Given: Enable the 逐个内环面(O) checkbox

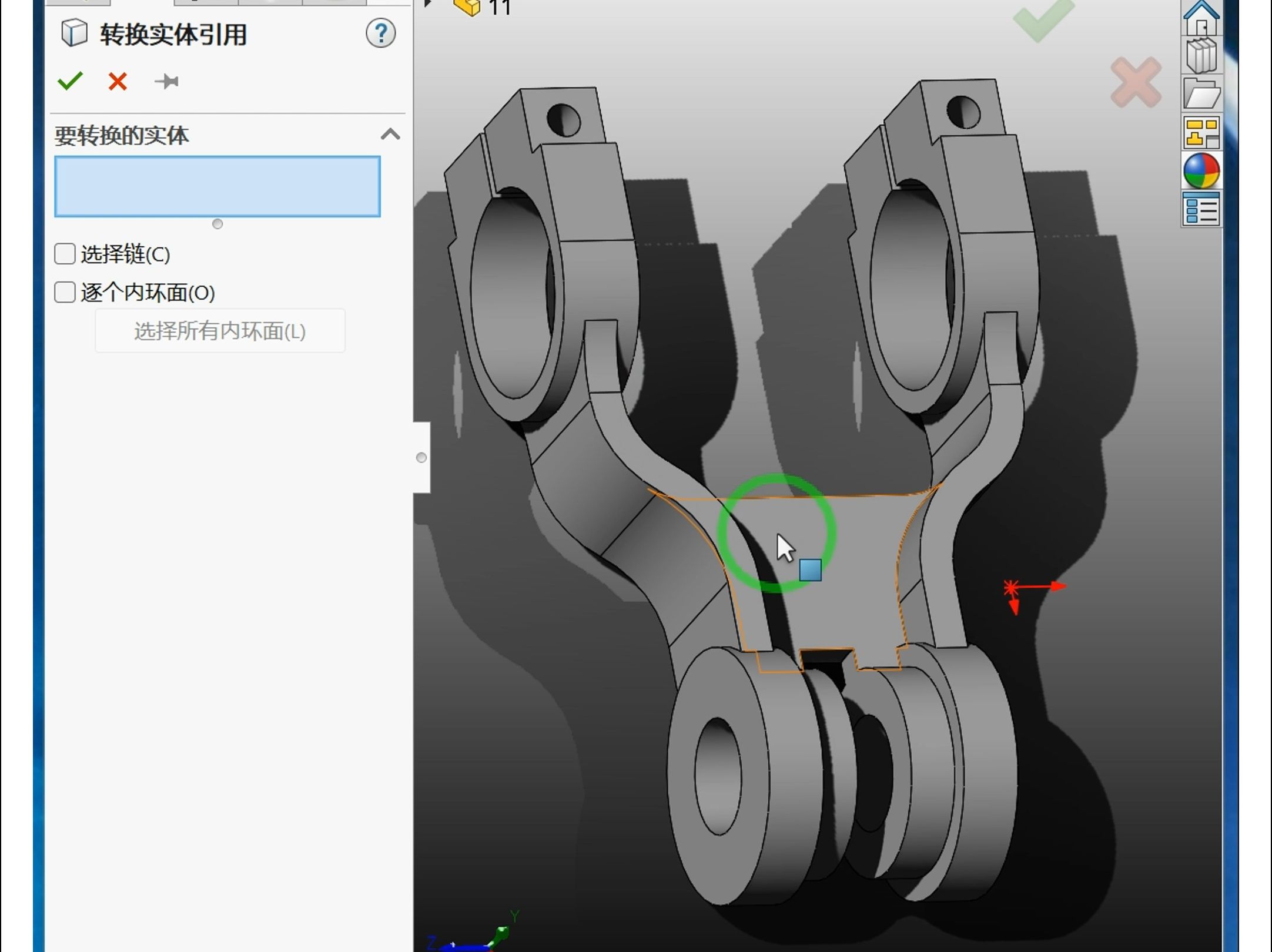Looking at the screenshot, I should click(x=64, y=292).
